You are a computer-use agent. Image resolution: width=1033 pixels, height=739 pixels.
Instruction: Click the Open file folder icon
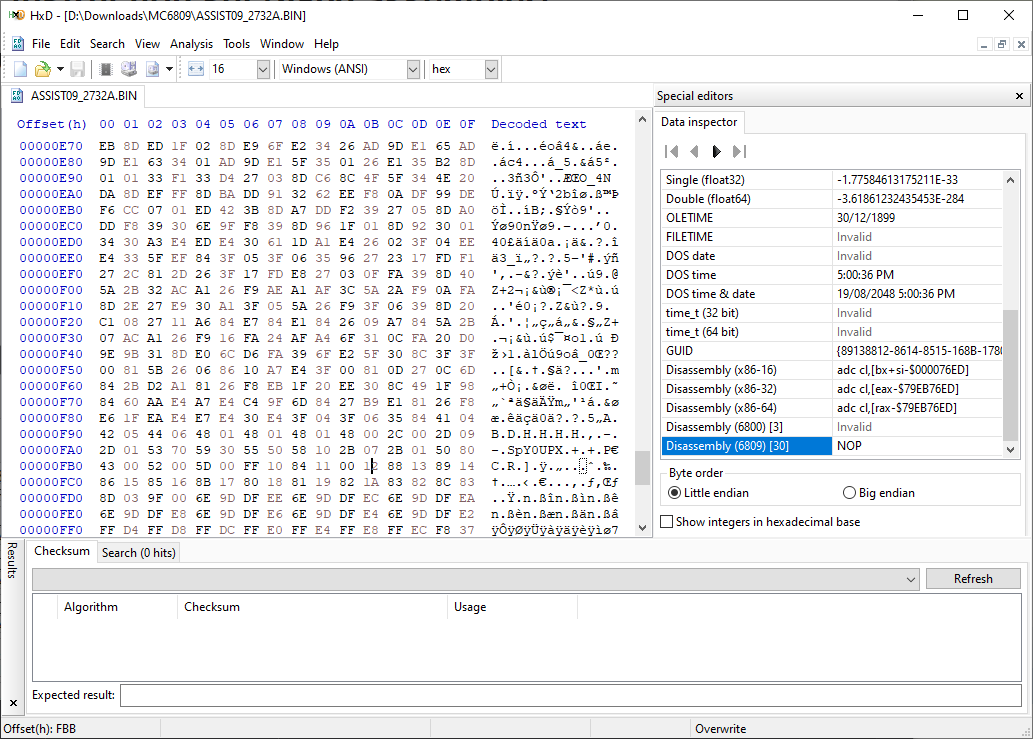(42, 69)
